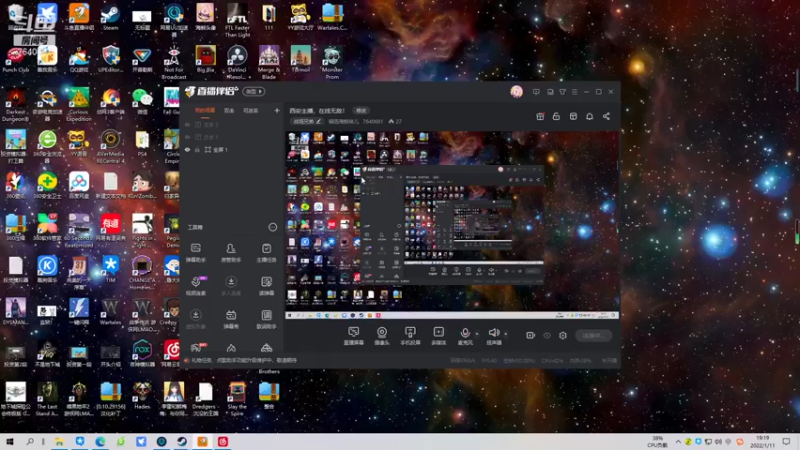Open the 歌词助手 lyrics assistant tool
Viewport: 800px width, 450px height.
click(266, 319)
